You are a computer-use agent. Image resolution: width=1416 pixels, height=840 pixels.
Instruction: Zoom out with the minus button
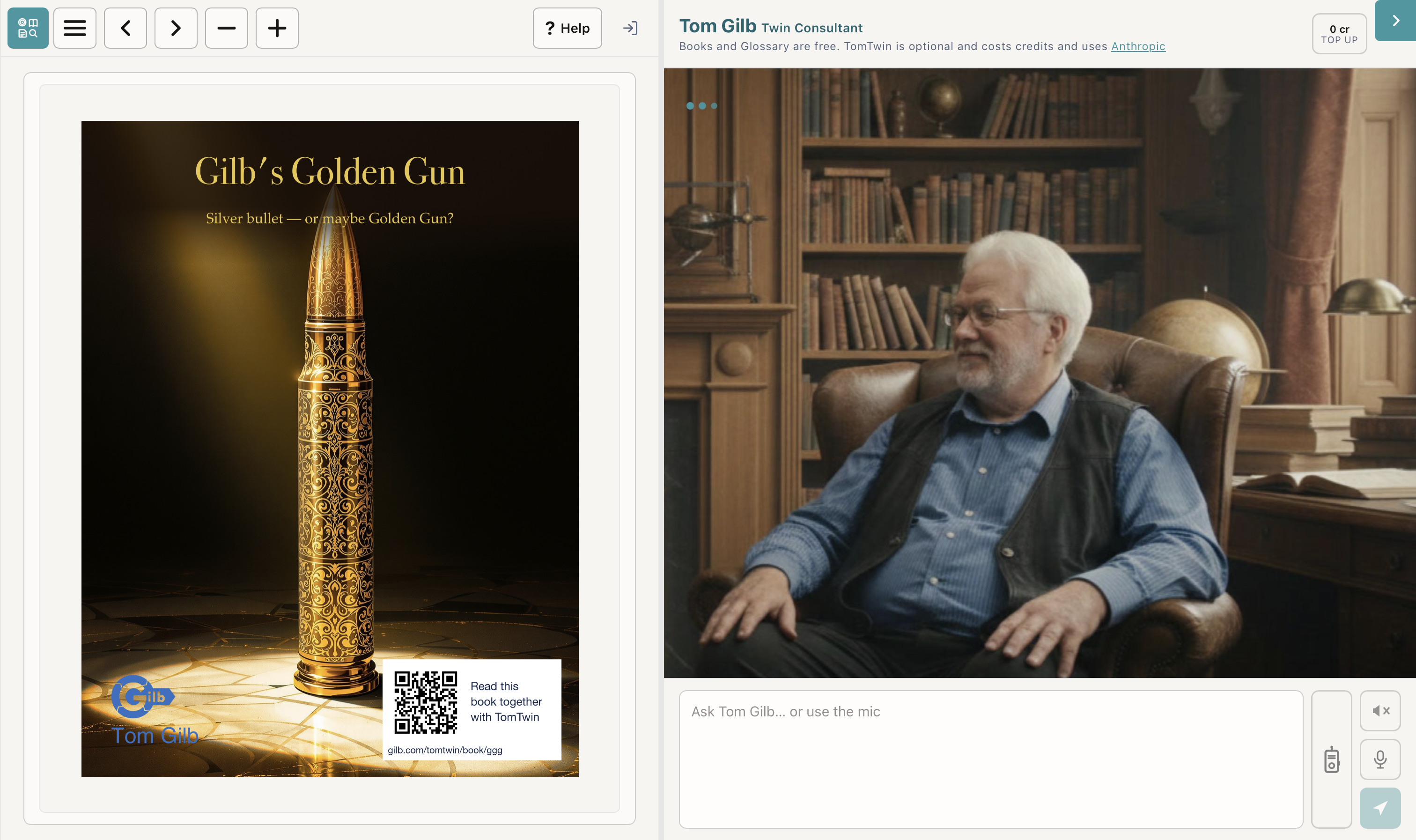point(226,28)
